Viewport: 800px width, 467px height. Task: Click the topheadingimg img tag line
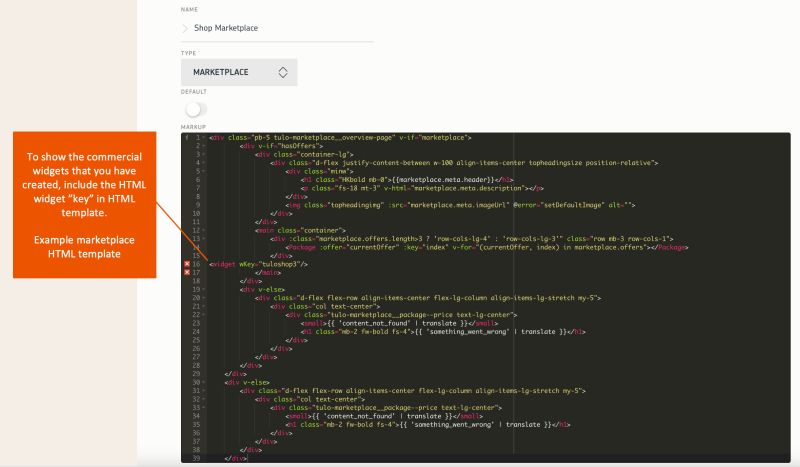coord(460,205)
